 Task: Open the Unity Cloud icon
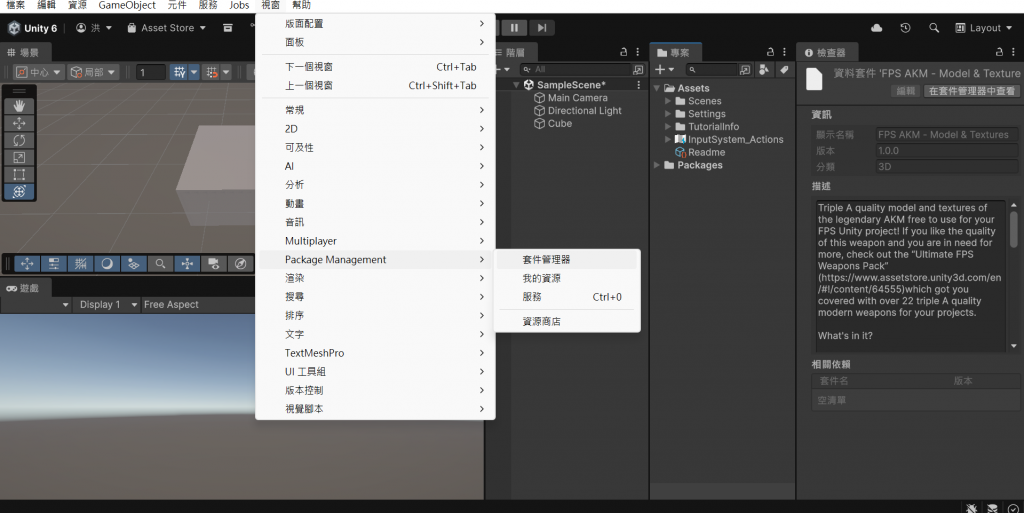pyautogui.click(x=876, y=28)
